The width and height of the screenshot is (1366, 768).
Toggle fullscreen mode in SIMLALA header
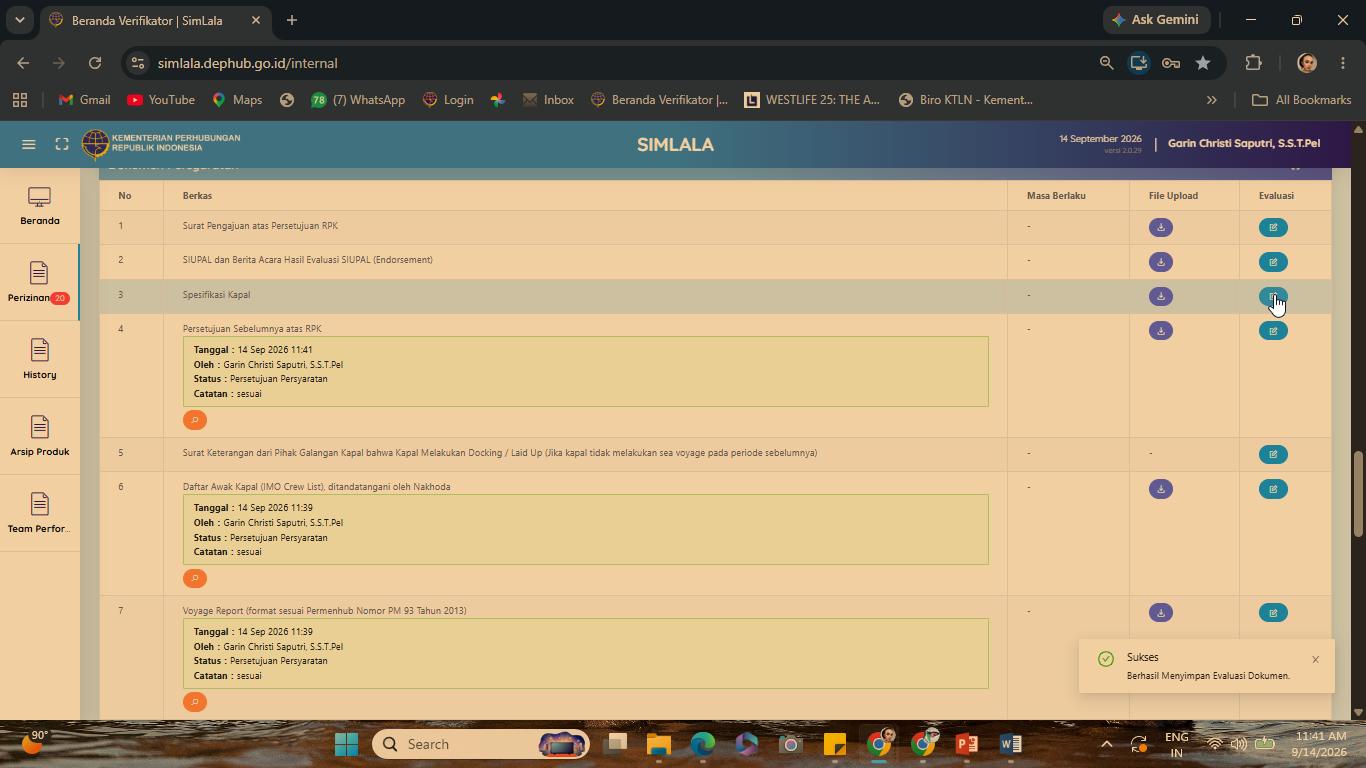coord(62,145)
